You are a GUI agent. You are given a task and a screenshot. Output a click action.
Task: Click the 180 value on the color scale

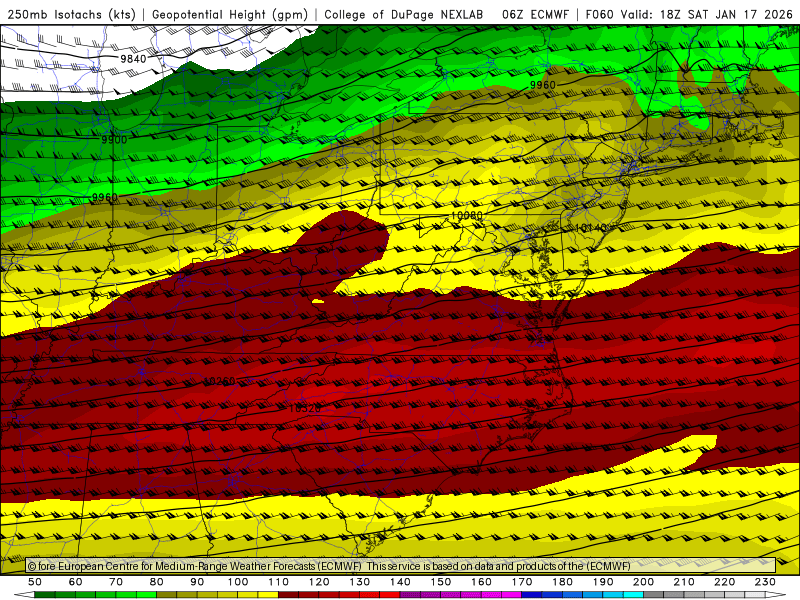point(562,582)
